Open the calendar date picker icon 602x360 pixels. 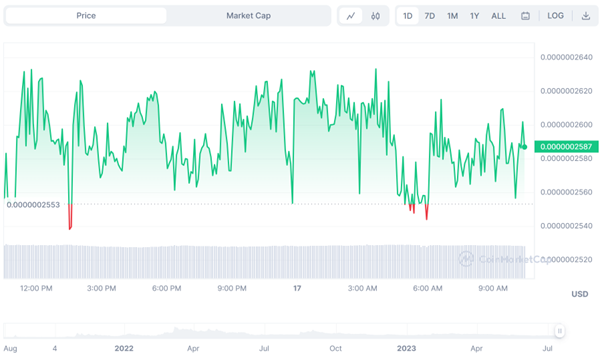(525, 16)
